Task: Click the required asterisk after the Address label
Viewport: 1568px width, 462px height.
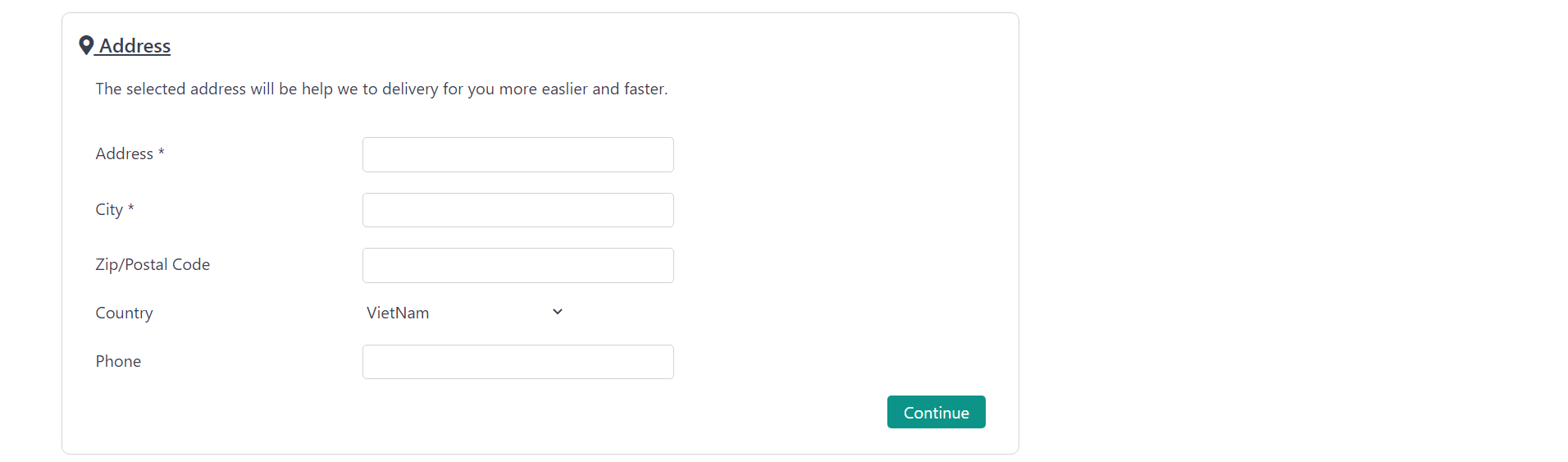Action: [161, 152]
